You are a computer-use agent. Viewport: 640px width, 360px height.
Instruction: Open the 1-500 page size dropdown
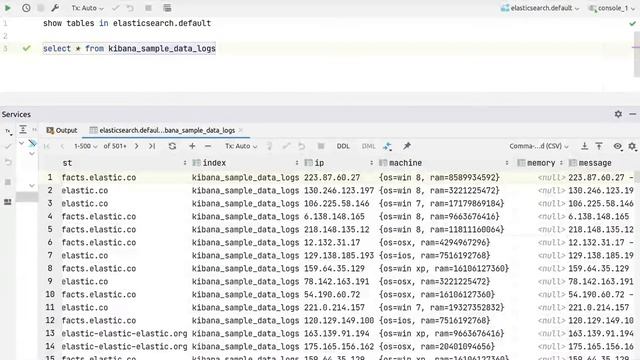tap(85, 146)
